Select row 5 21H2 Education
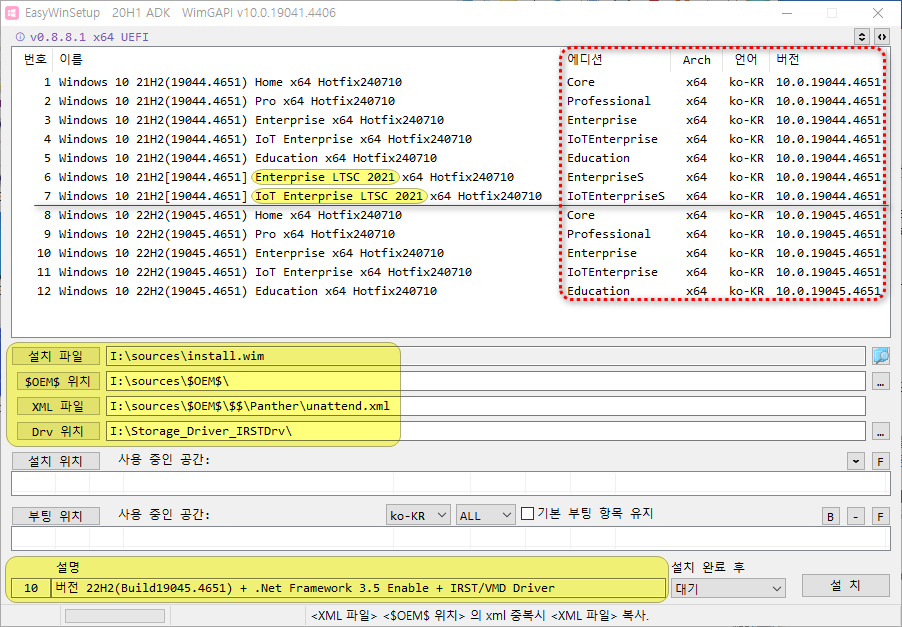902x627 pixels. [x=450, y=158]
